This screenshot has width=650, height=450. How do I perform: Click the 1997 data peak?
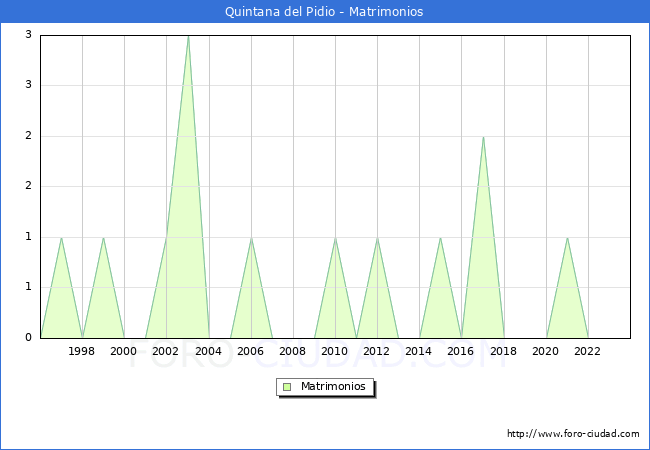click(x=62, y=238)
